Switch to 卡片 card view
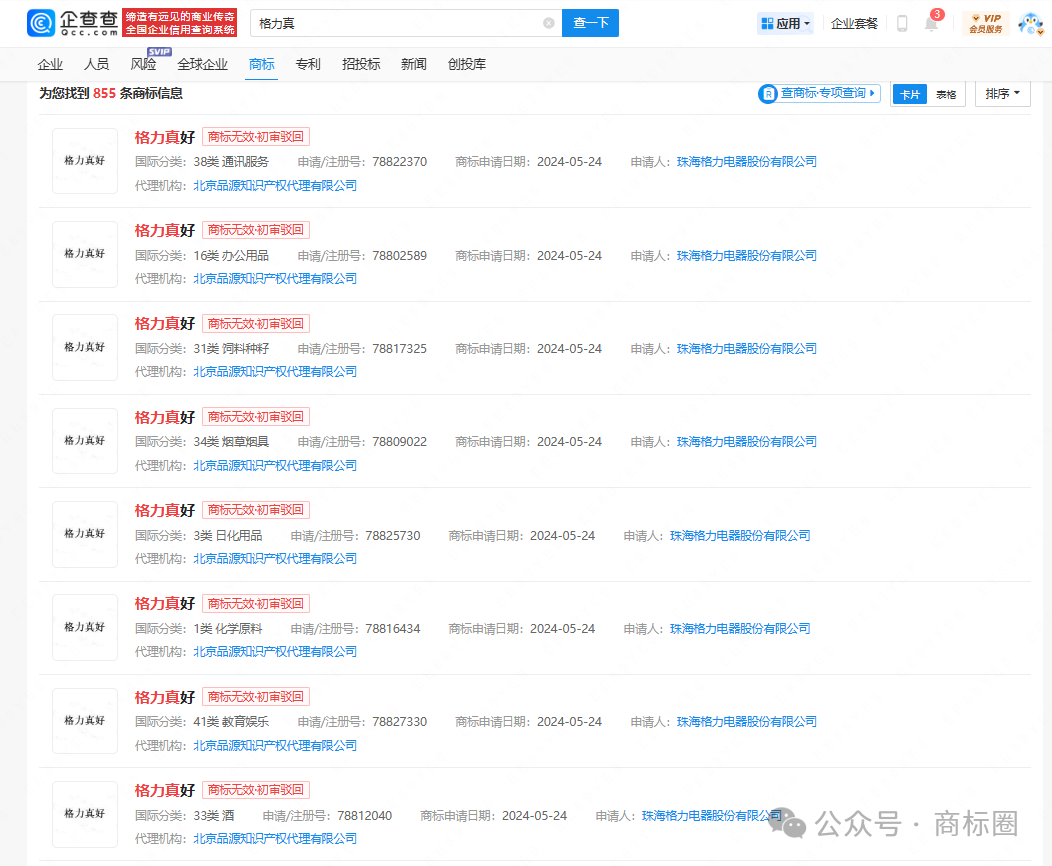 pyautogui.click(x=910, y=95)
